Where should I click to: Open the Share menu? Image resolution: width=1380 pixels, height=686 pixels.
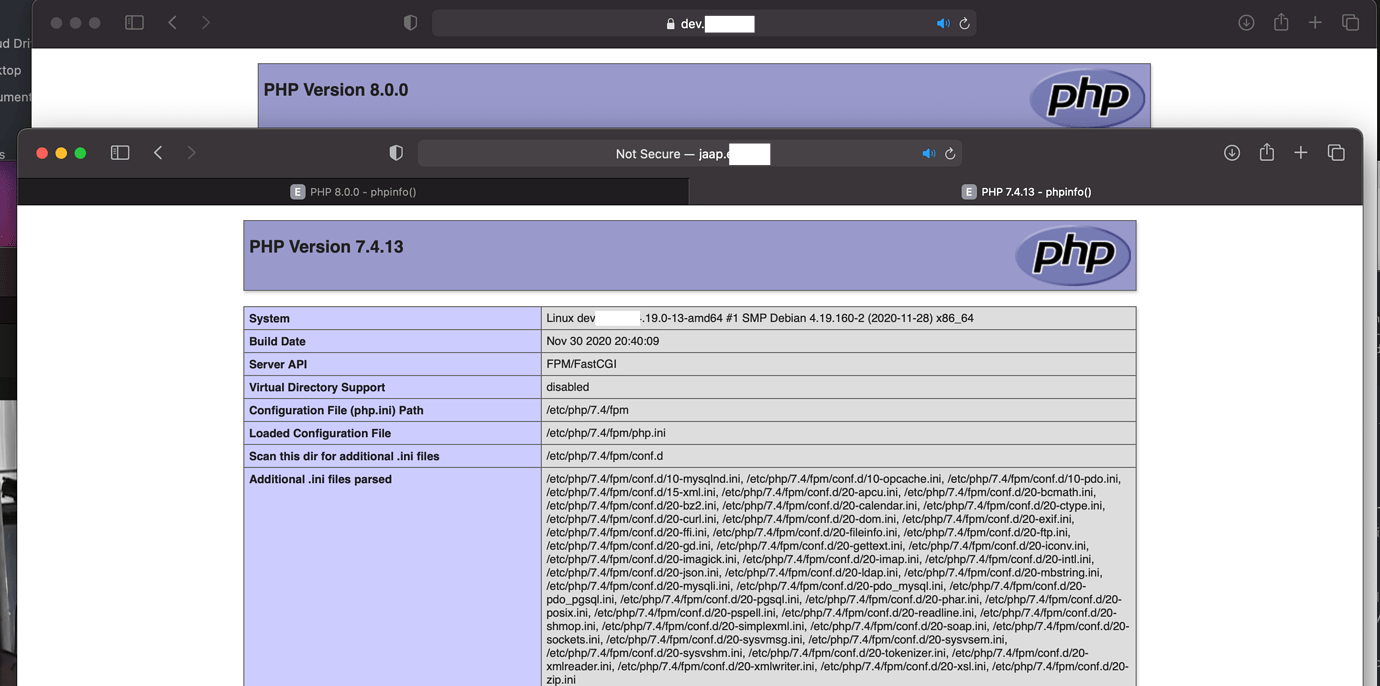[x=1266, y=152]
